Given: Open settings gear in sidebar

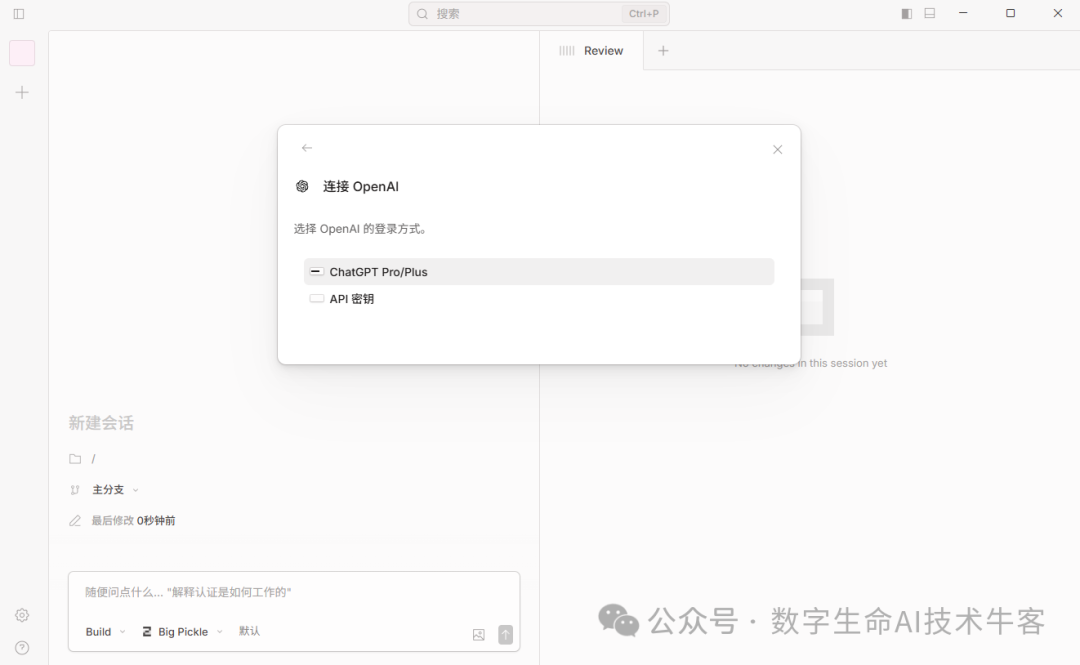Looking at the screenshot, I should pos(22,615).
